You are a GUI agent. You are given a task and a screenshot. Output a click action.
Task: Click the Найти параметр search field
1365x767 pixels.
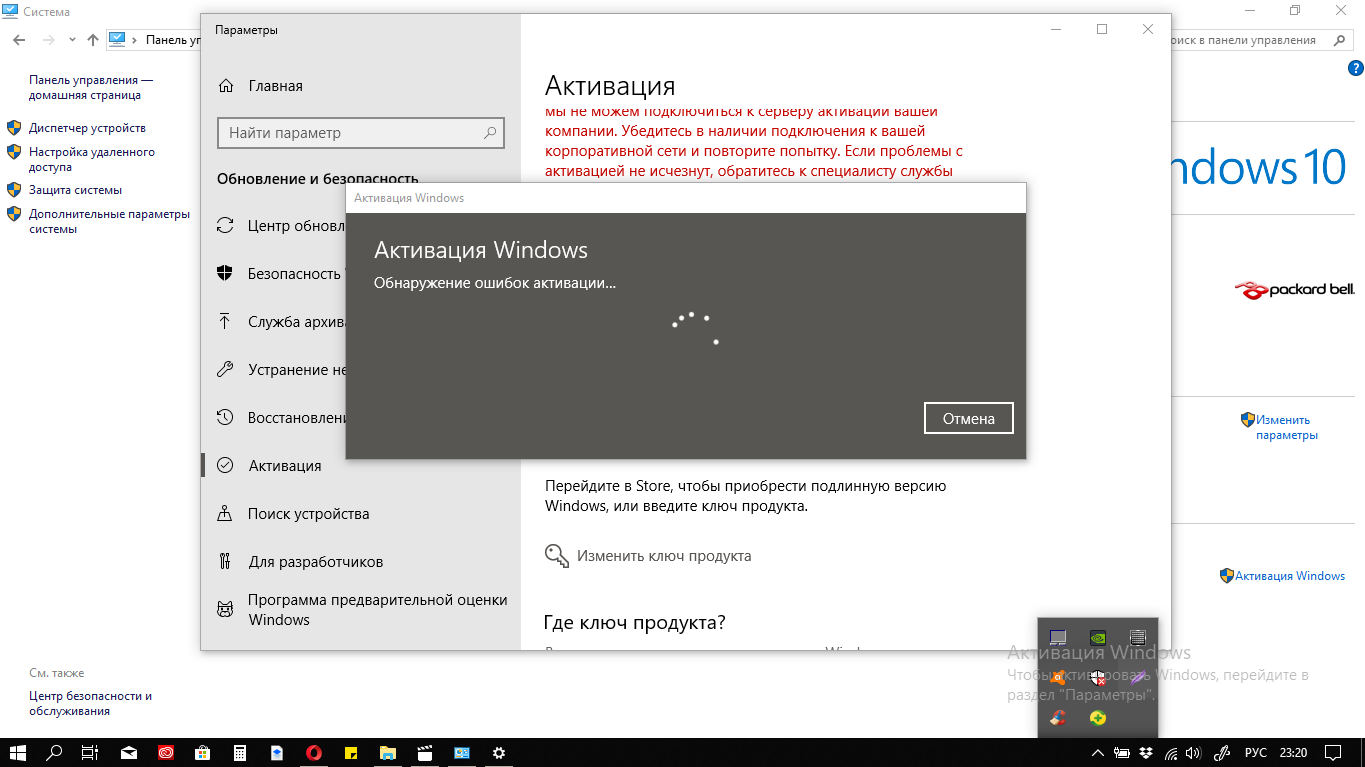360,132
